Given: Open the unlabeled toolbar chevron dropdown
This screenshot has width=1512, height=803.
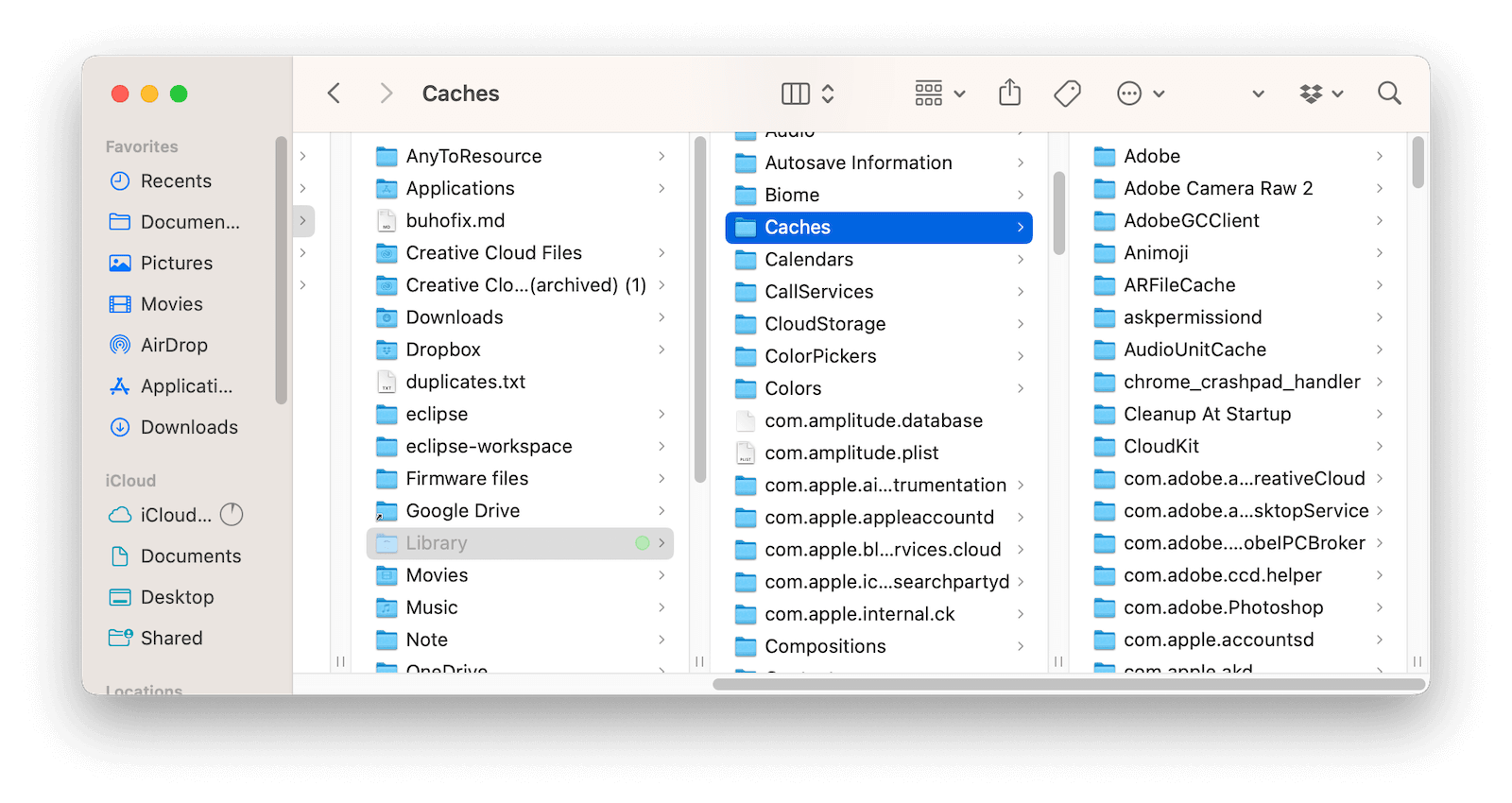Looking at the screenshot, I should click(1258, 94).
